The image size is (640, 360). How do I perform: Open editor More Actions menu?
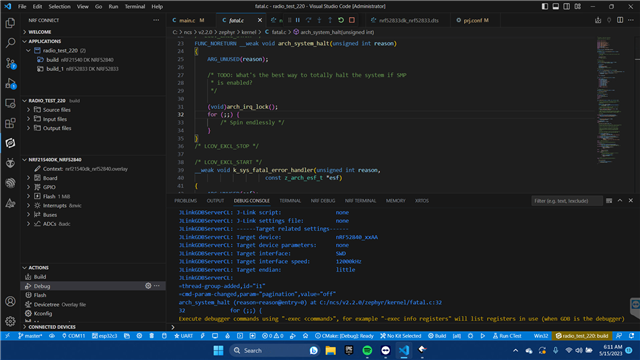click(x=631, y=20)
